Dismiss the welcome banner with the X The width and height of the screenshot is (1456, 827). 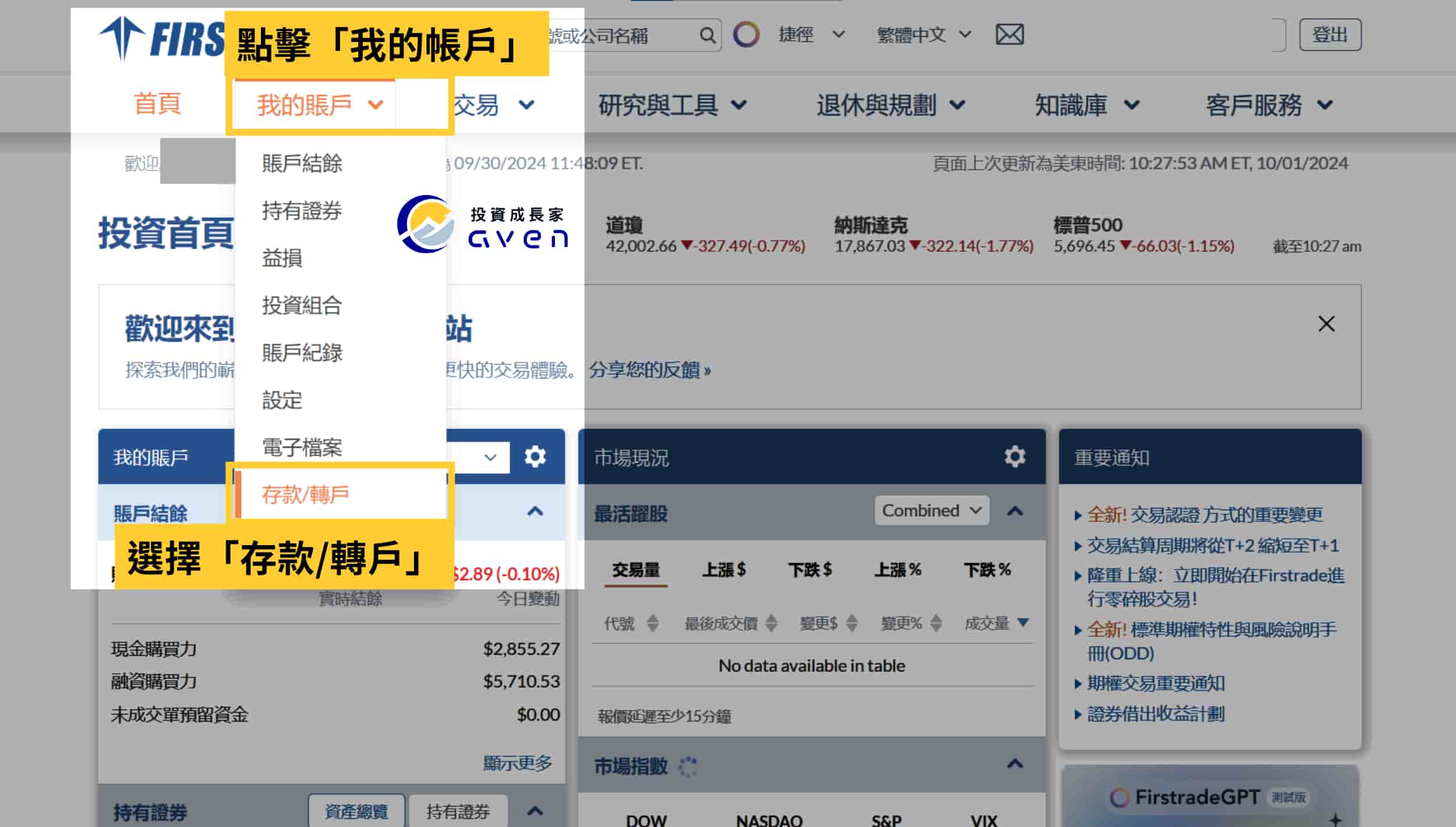1326,324
